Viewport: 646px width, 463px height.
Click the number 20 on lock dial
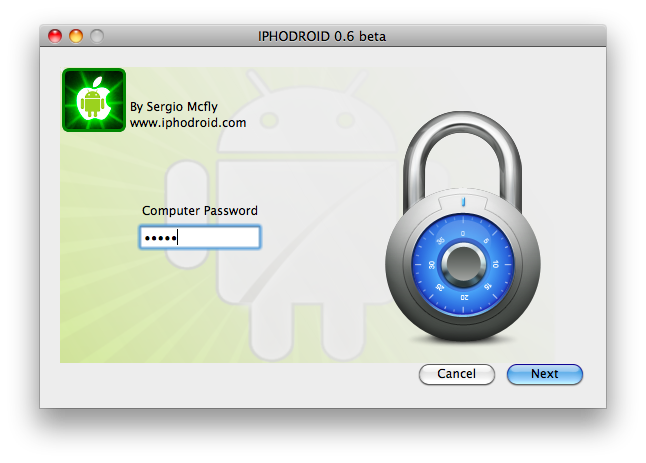click(x=464, y=297)
